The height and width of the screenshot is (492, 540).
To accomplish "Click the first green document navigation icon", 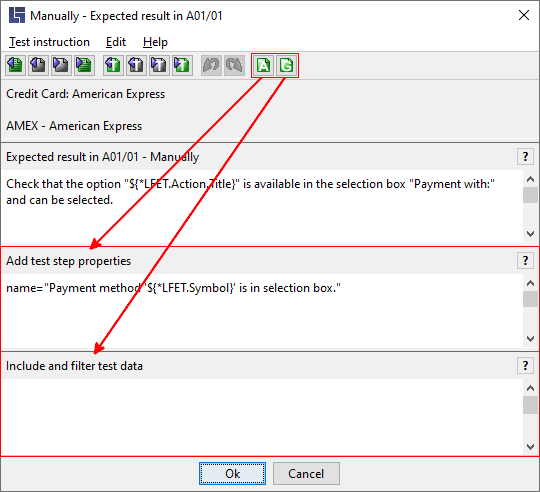I will point(15,65).
